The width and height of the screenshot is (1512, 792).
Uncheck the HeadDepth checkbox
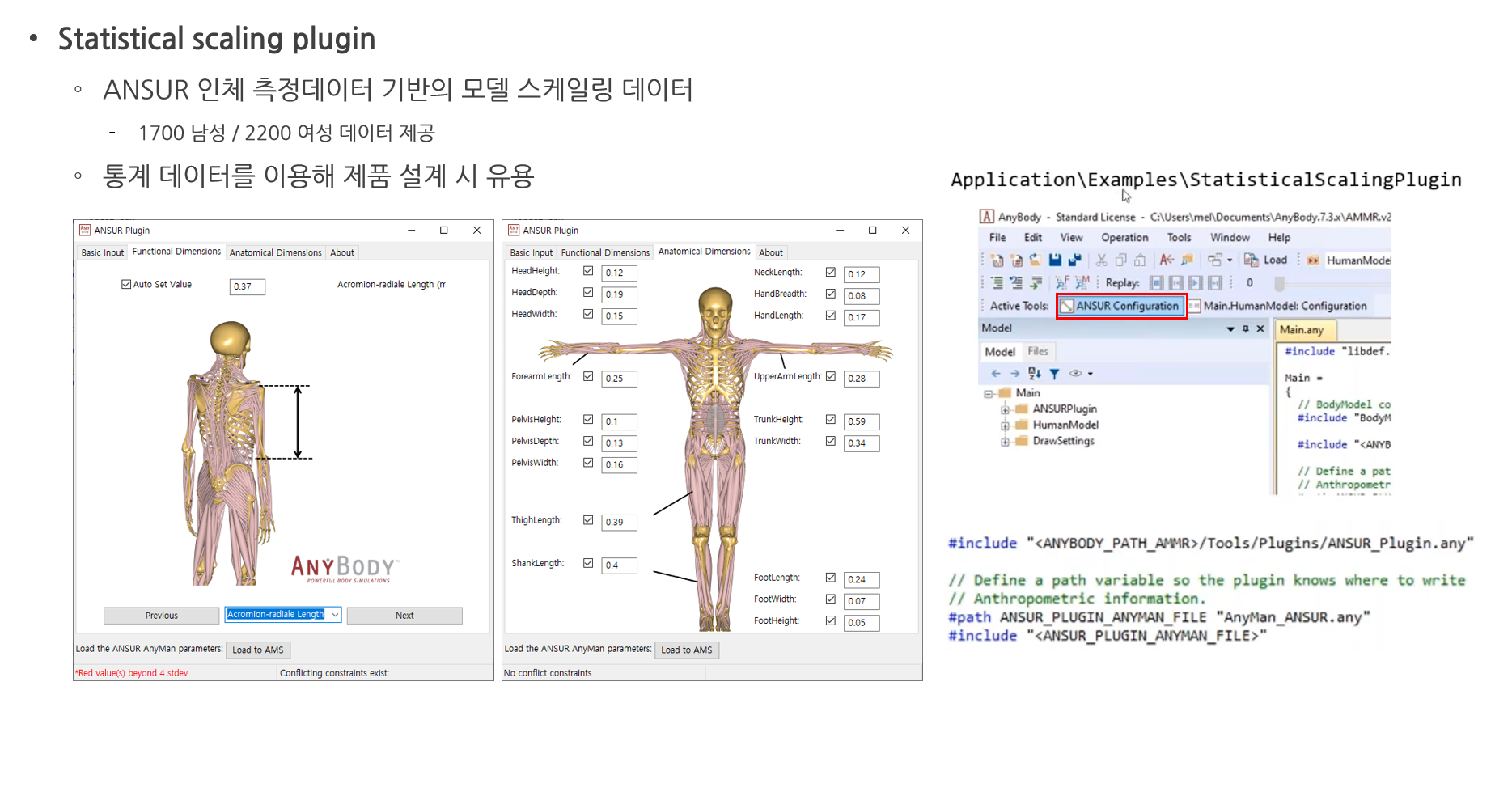pyautogui.click(x=588, y=293)
